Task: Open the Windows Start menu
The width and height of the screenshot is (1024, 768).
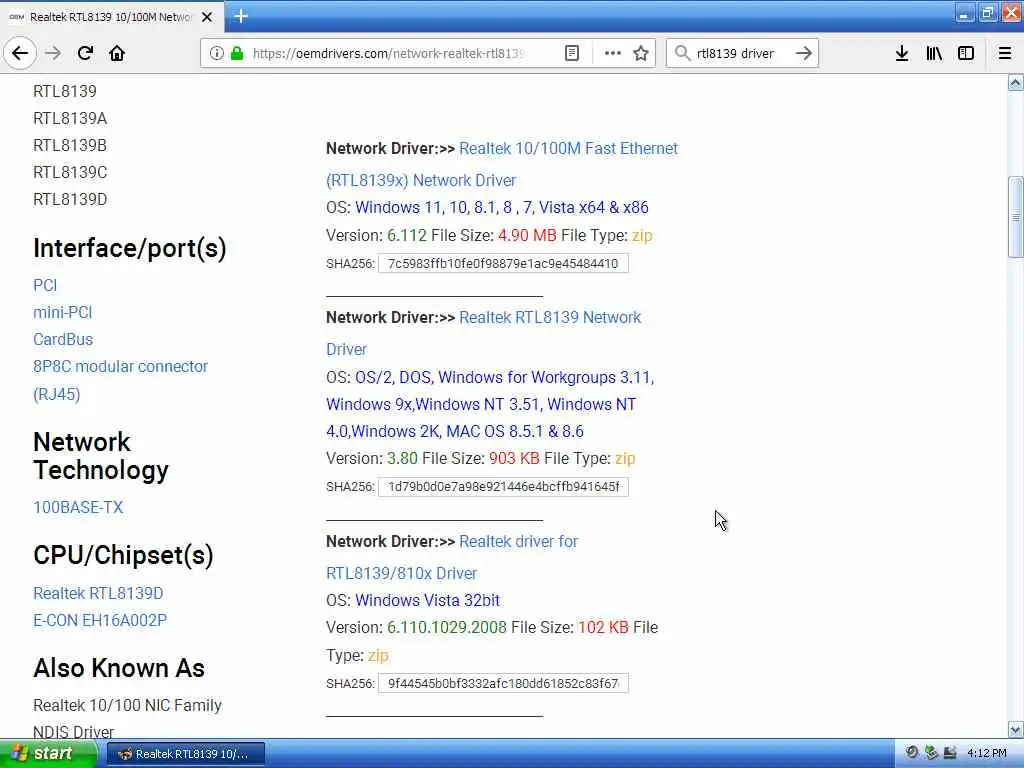Action: coord(47,753)
